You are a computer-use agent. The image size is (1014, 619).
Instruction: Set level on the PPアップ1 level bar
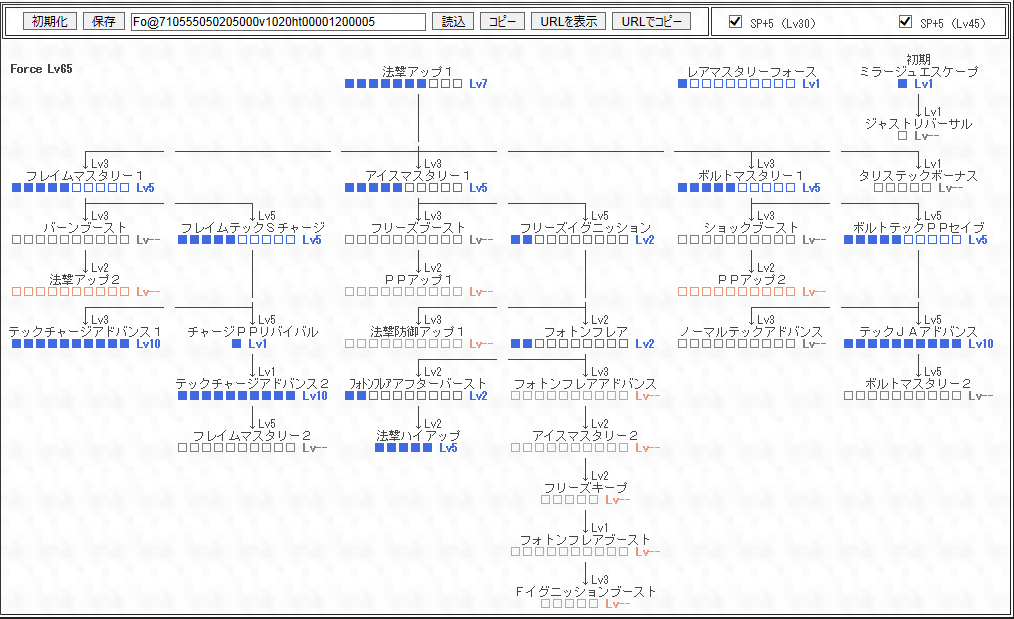coord(404,292)
